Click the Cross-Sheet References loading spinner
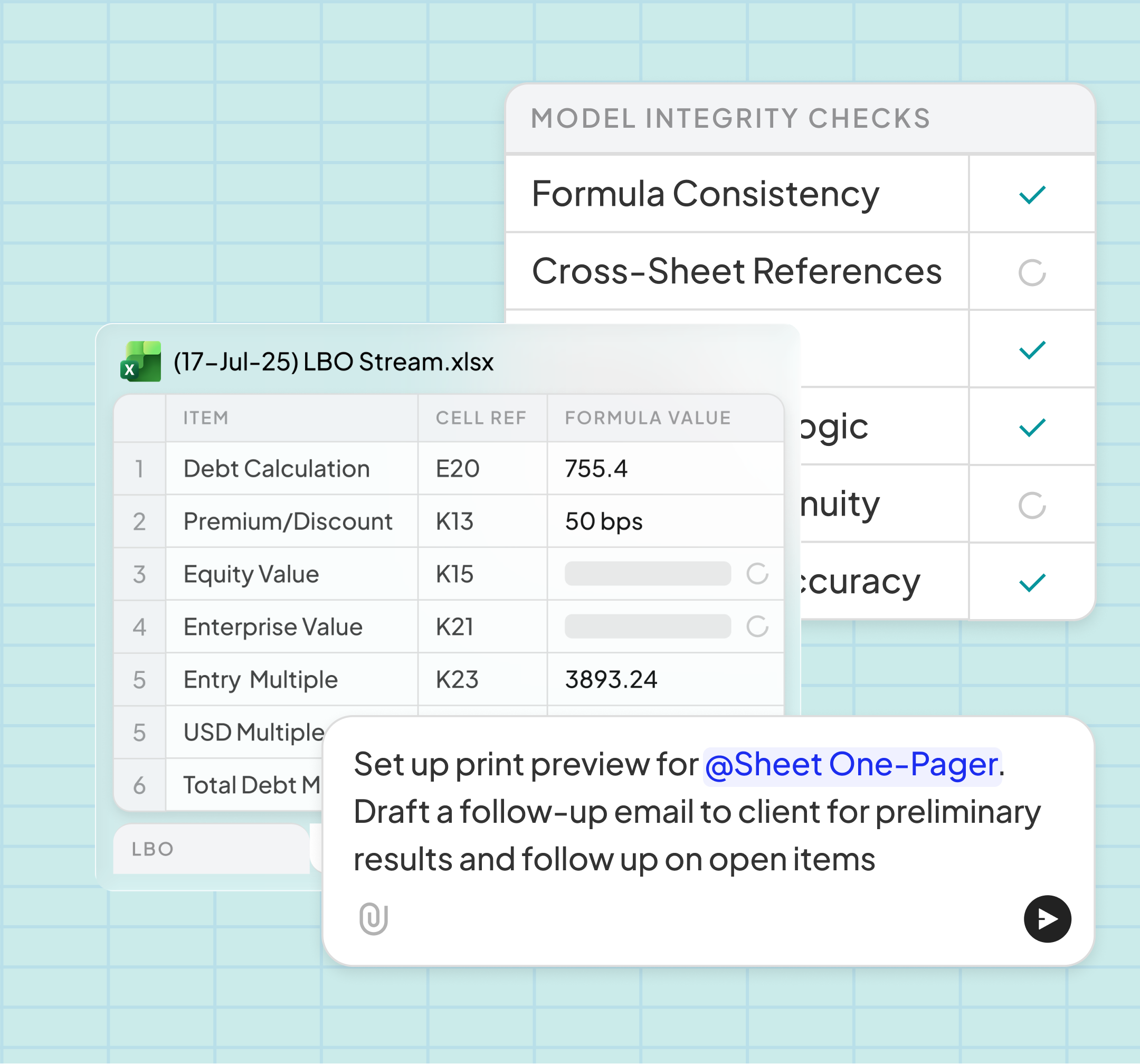 [1032, 272]
